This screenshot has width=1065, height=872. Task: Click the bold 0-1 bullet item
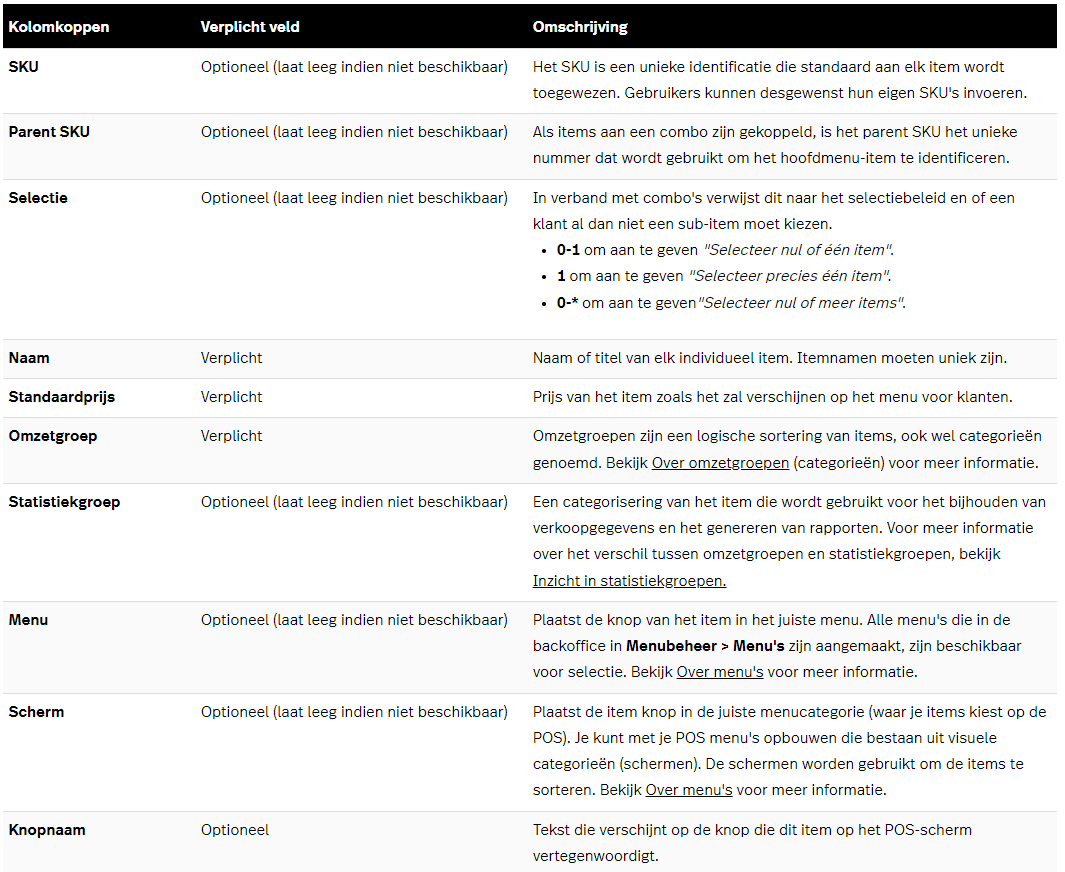pyautogui.click(x=568, y=250)
